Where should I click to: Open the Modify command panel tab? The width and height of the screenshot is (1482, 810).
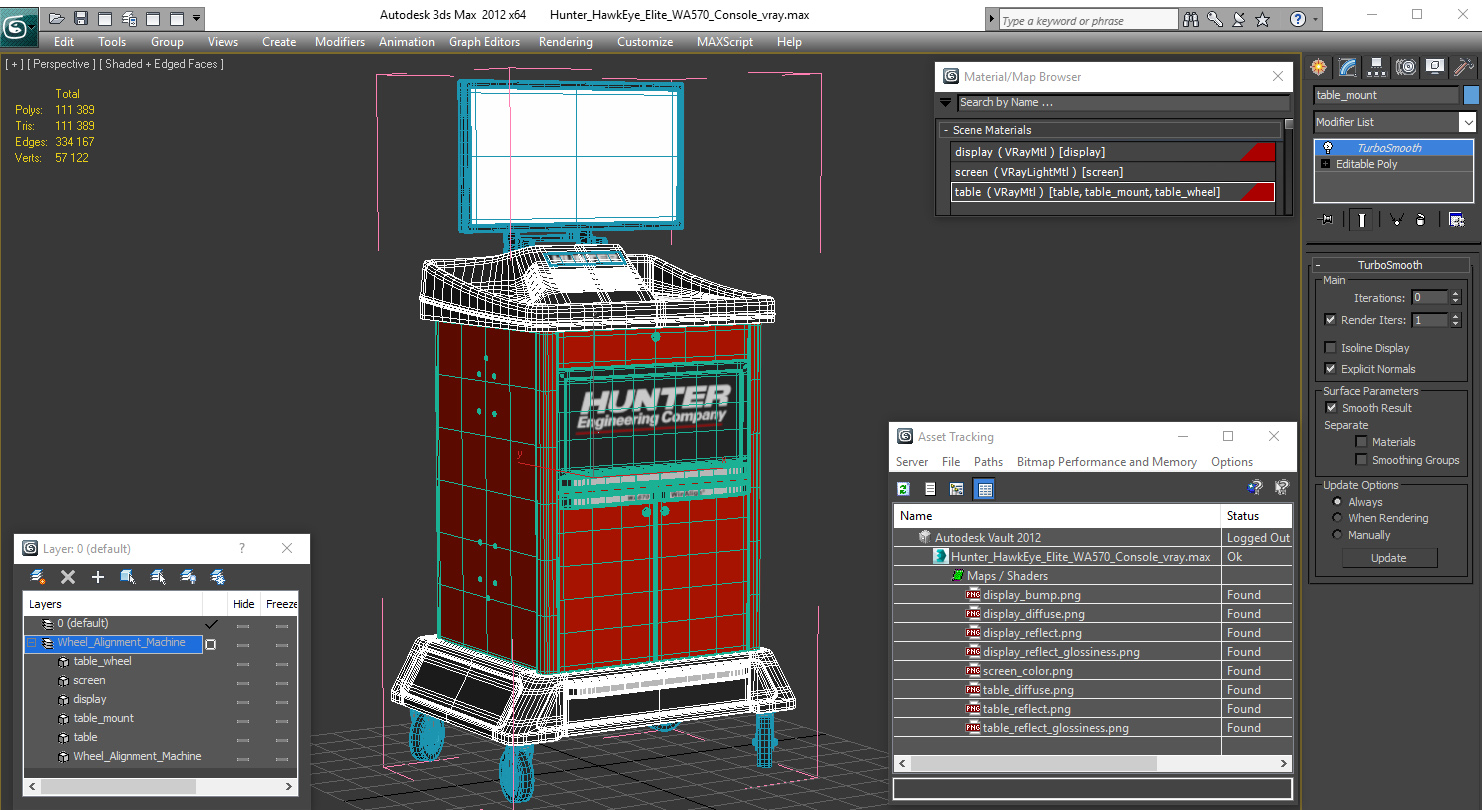(x=1347, y=67)
